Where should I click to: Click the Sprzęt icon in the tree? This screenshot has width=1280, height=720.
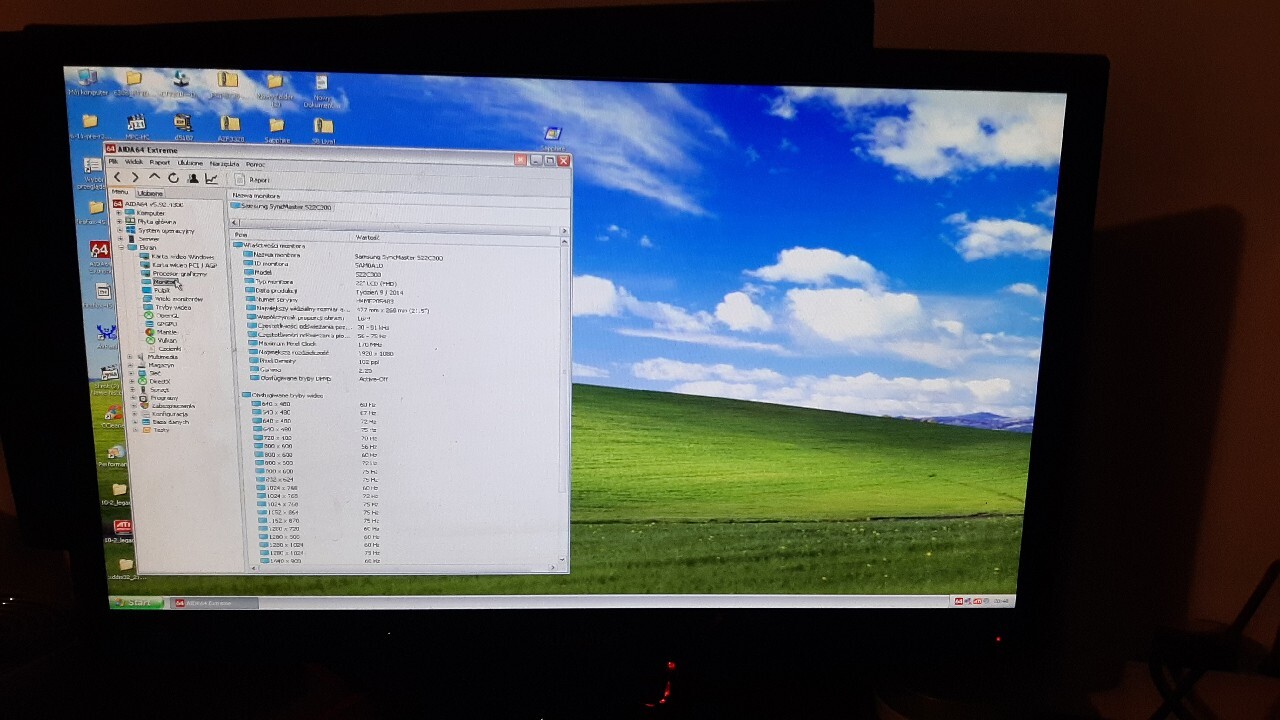(x=143, y=389)
